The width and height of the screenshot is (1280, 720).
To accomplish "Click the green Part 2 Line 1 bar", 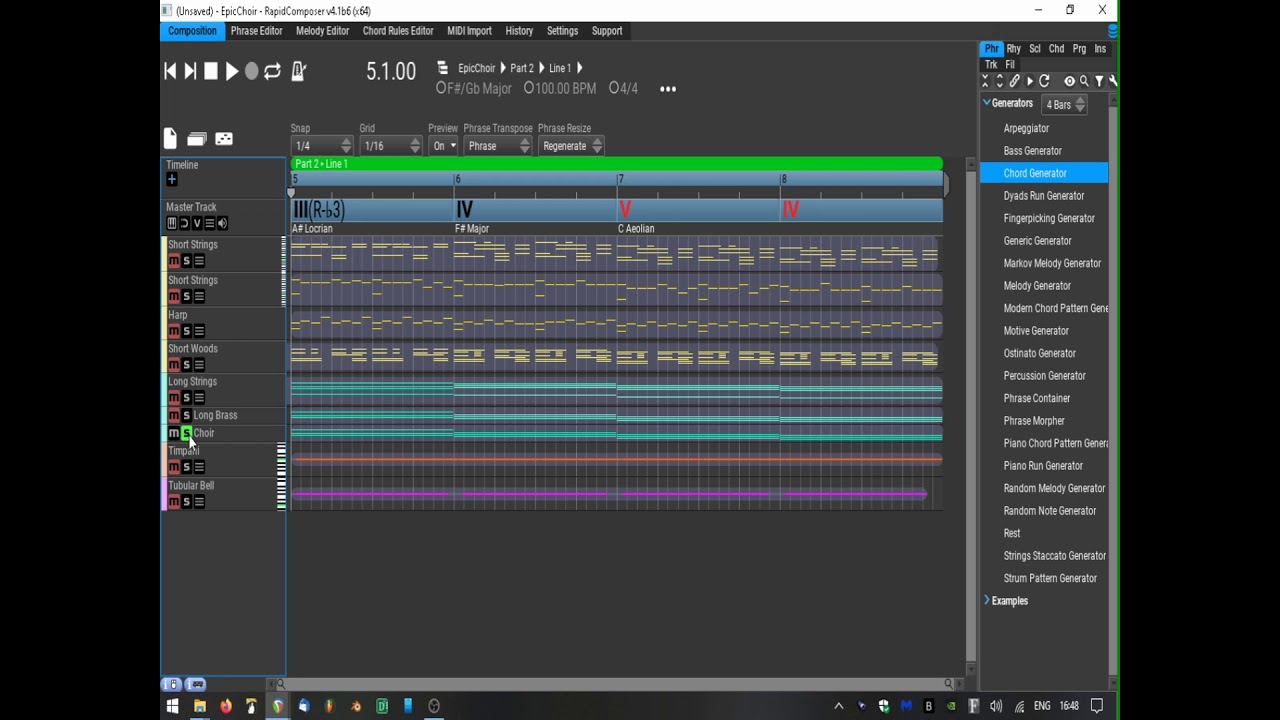I will click(x=616, y=164).
